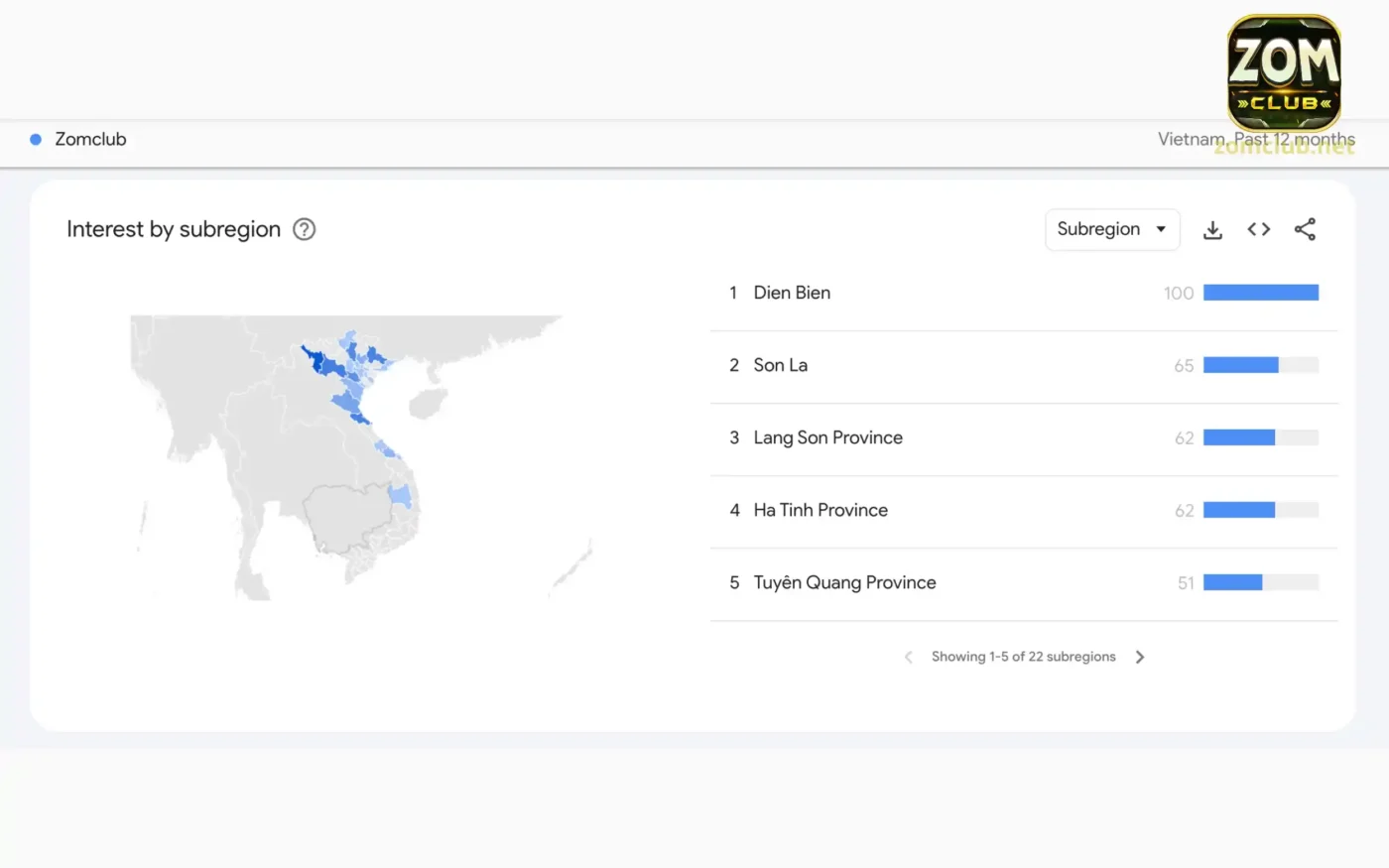The image size is (1389, 868).
Task: Open the embed code for this chart
Action: (x=1258, y=229)
